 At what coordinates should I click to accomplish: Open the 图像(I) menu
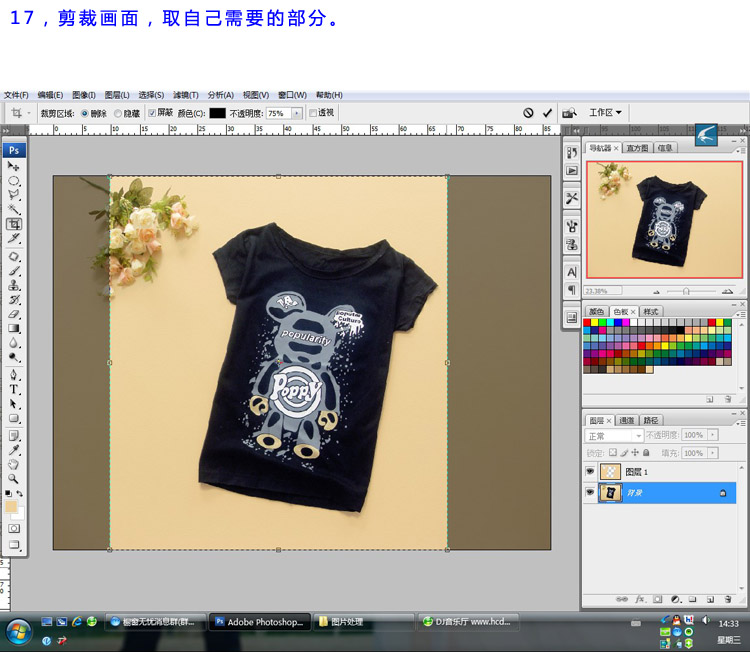(84, 95)
